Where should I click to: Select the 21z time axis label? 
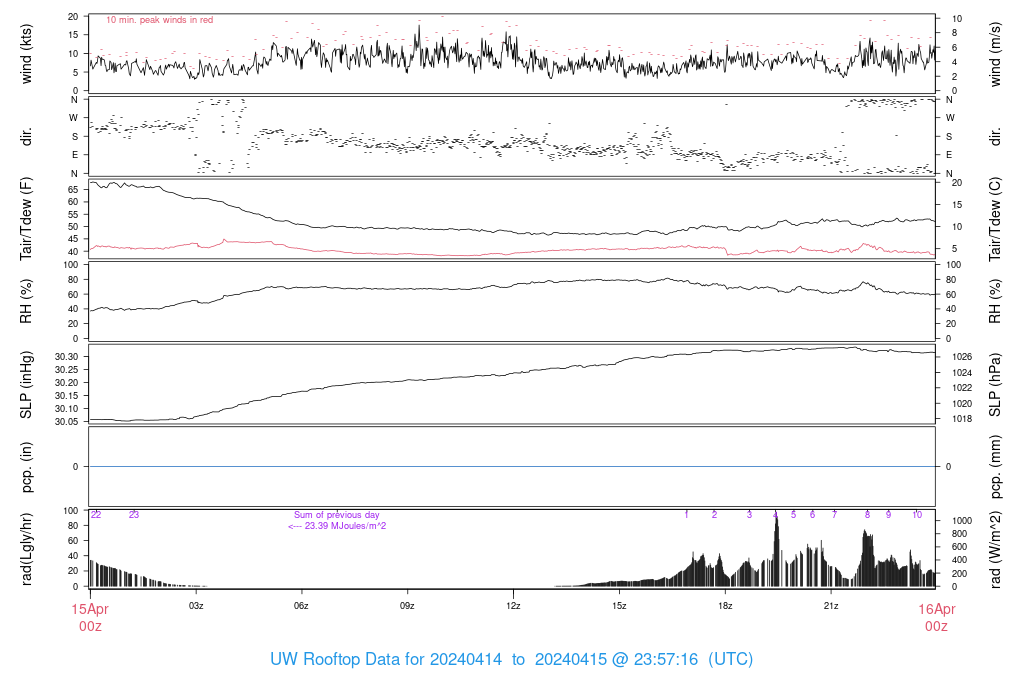[831, 606]
